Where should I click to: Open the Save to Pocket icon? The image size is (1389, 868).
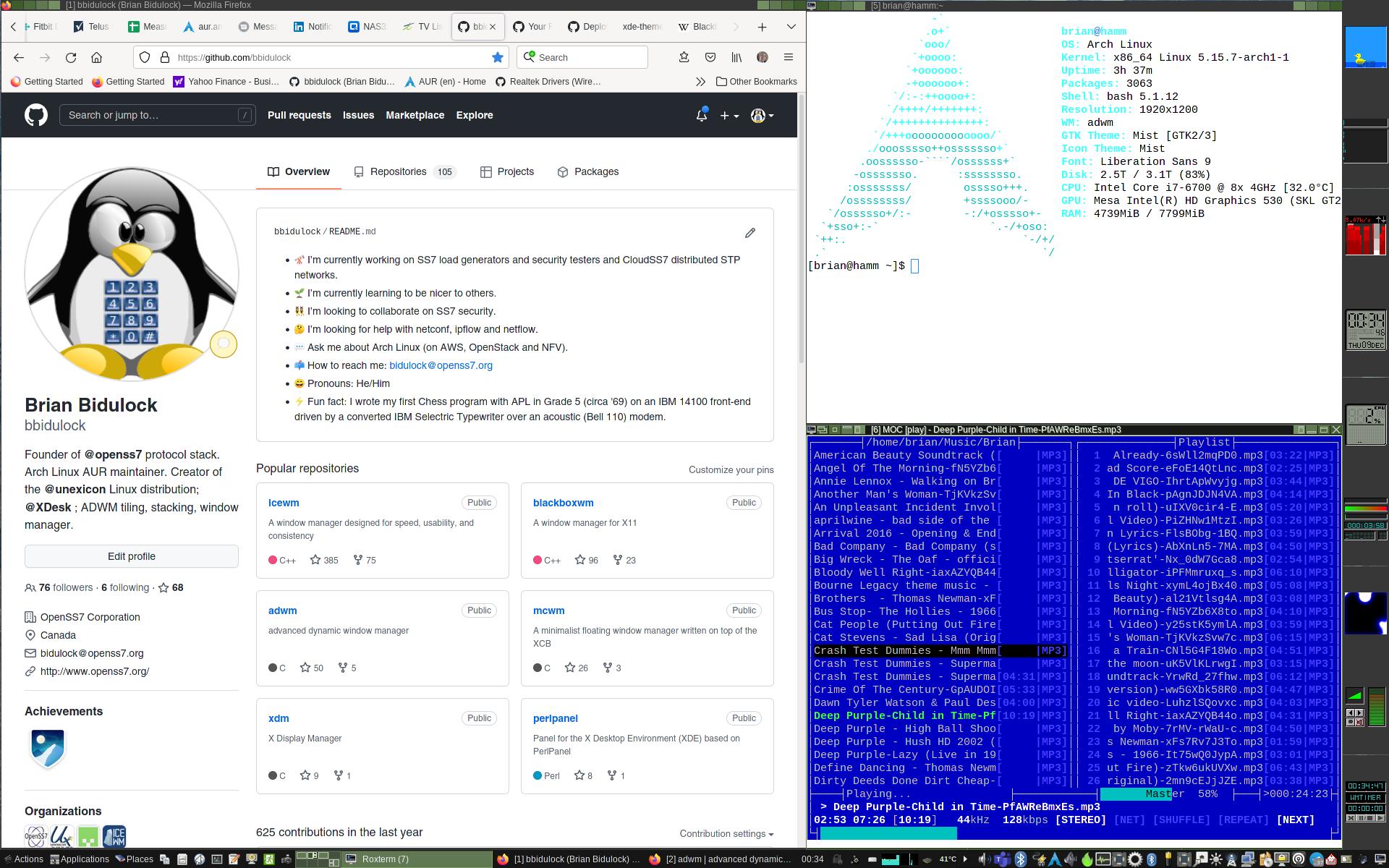[710, 57]
